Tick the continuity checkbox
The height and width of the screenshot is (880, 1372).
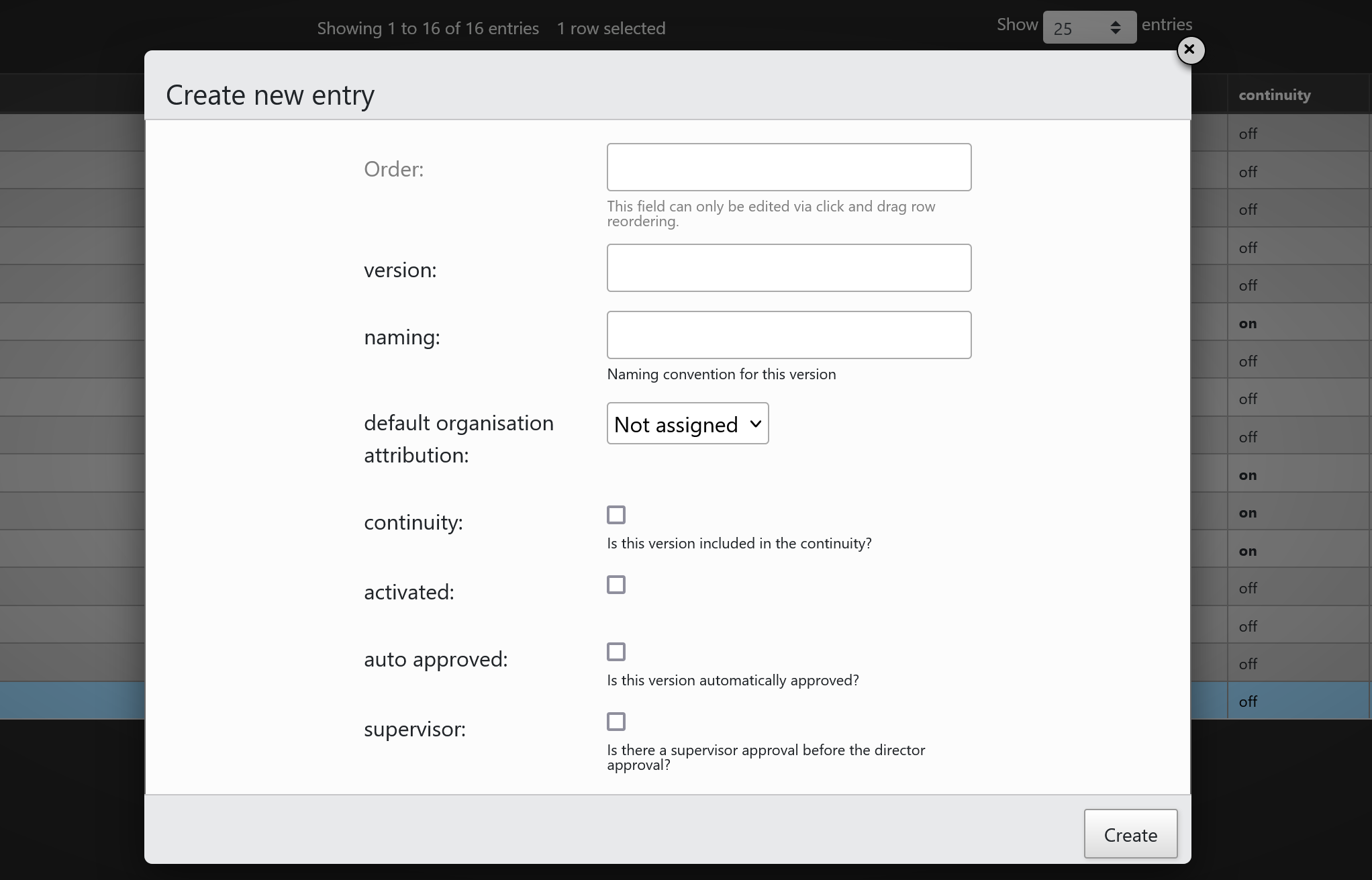coord(616,515)
